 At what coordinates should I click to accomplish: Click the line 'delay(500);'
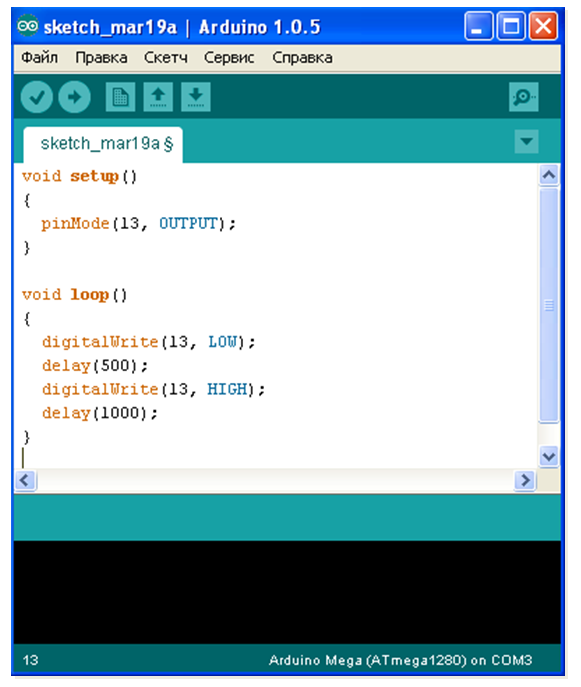point(95,365)
